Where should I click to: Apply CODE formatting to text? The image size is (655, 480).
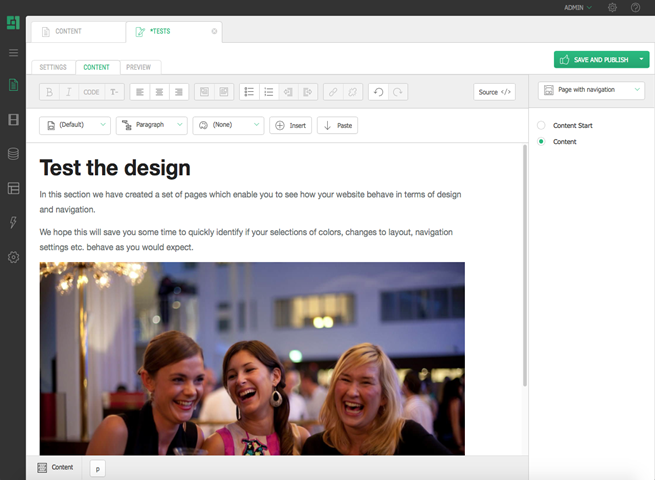pyautogui.click(x=91, y=92)
